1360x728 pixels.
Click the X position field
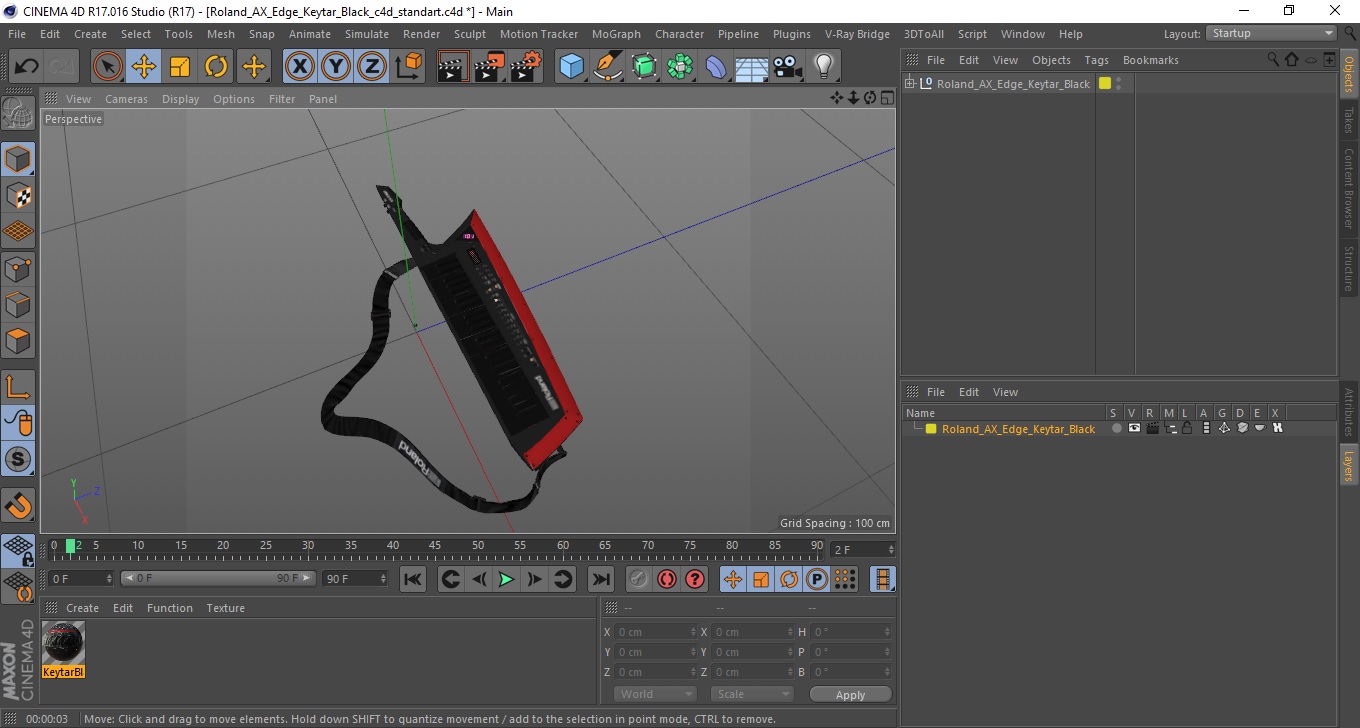point(657,632)
